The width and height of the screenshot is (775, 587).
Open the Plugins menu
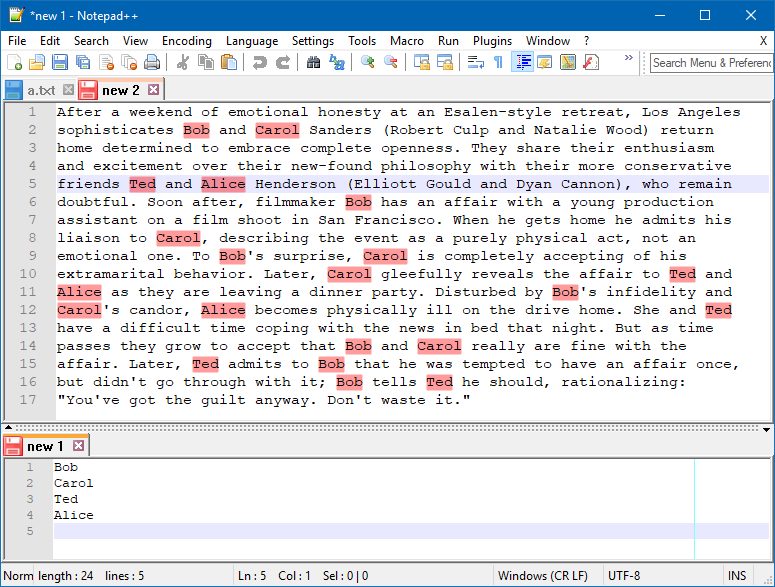(492, 41)
